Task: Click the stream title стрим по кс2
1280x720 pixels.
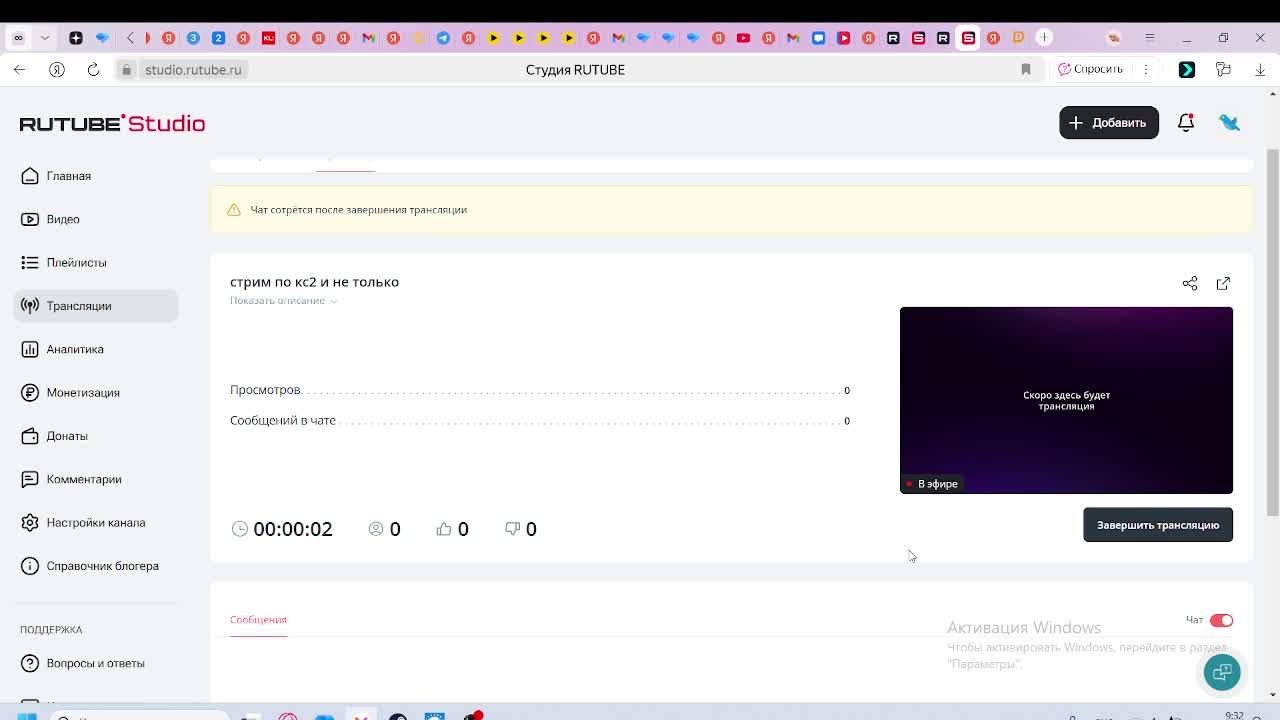Action: pos(314,282)
